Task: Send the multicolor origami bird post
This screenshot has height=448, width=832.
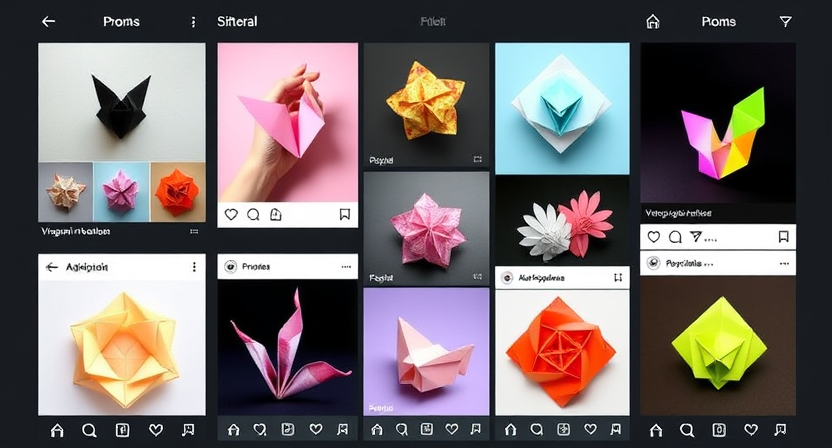Action: pos(697,237)
